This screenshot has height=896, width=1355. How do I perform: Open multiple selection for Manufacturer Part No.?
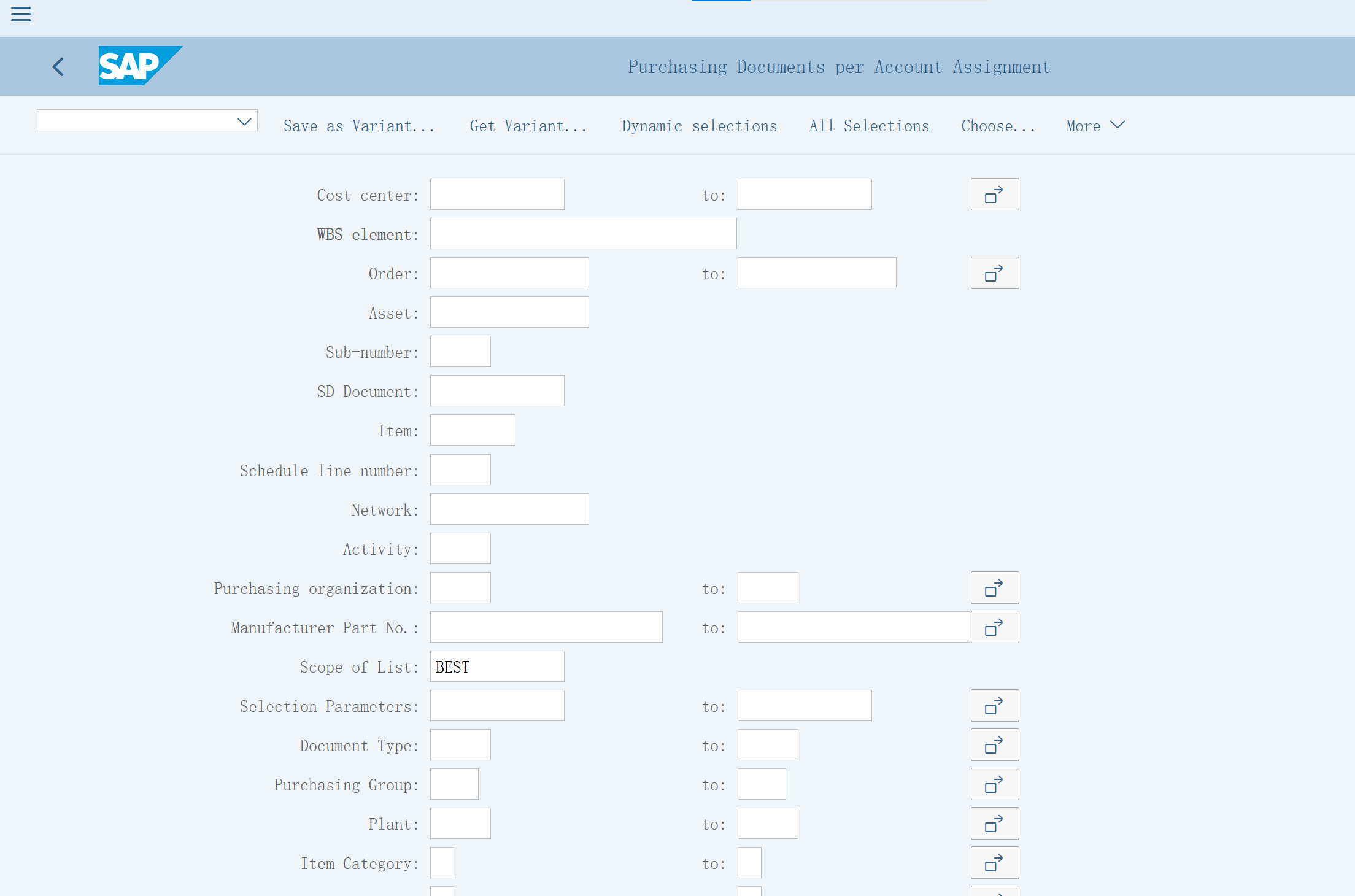(x=994, y=627)
